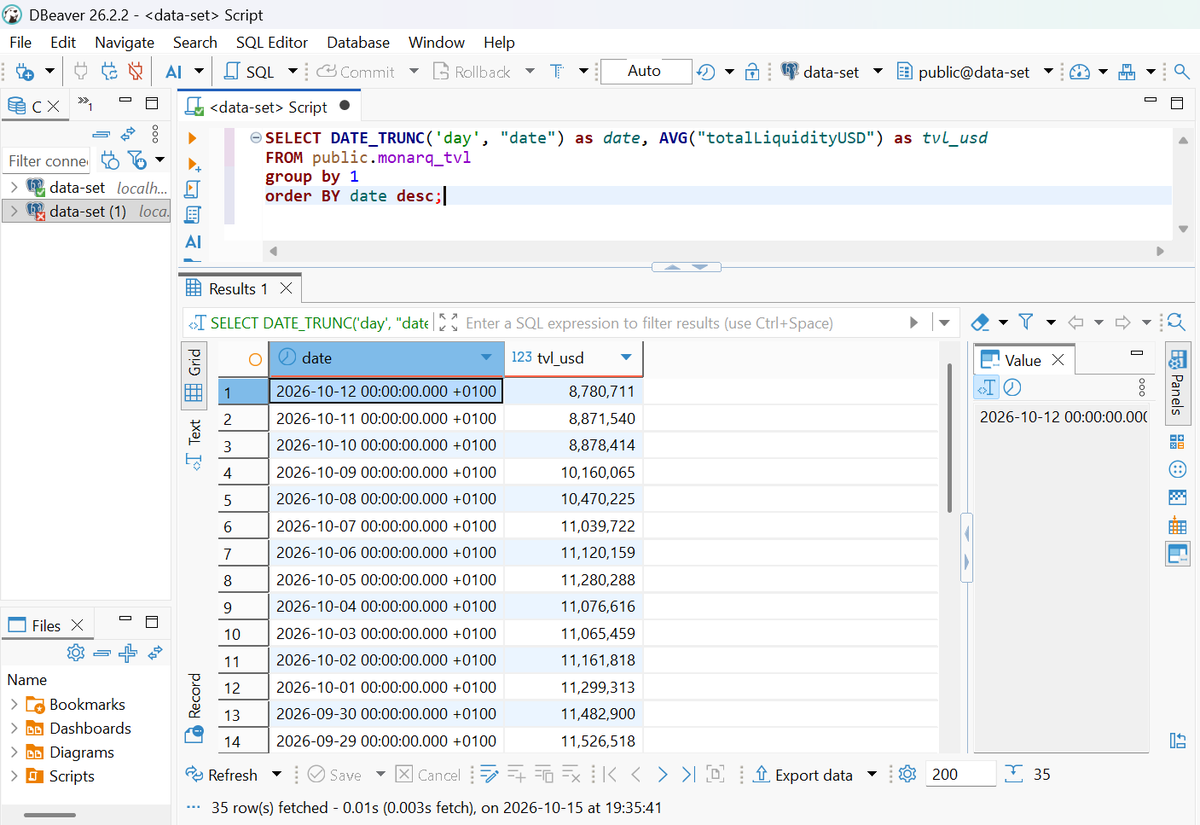This screenshot has width=1200, height=825.
Task: Close the Results 1 tab
Action: tap(286, 289)
